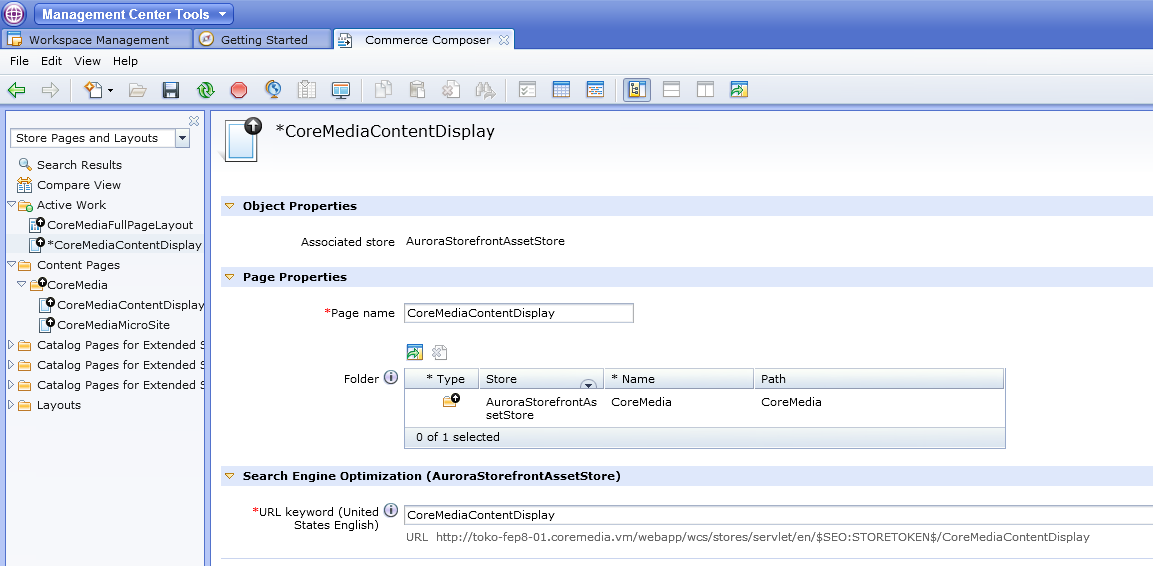1153x566 pixels.
Task: Toggle the horizontal split view button
Action: (x=671, y=90)
